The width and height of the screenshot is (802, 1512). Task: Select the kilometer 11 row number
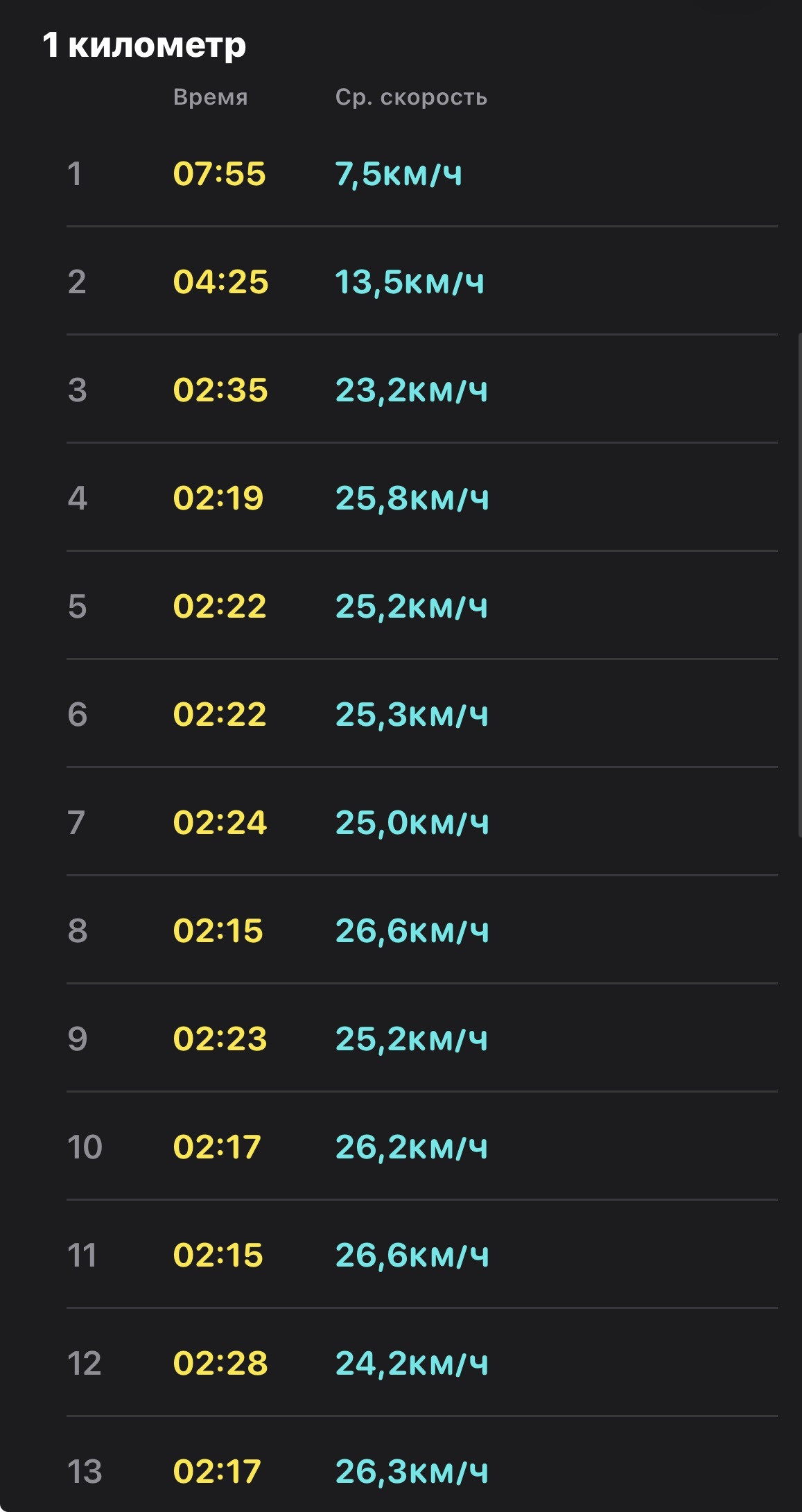point(82,1255)
